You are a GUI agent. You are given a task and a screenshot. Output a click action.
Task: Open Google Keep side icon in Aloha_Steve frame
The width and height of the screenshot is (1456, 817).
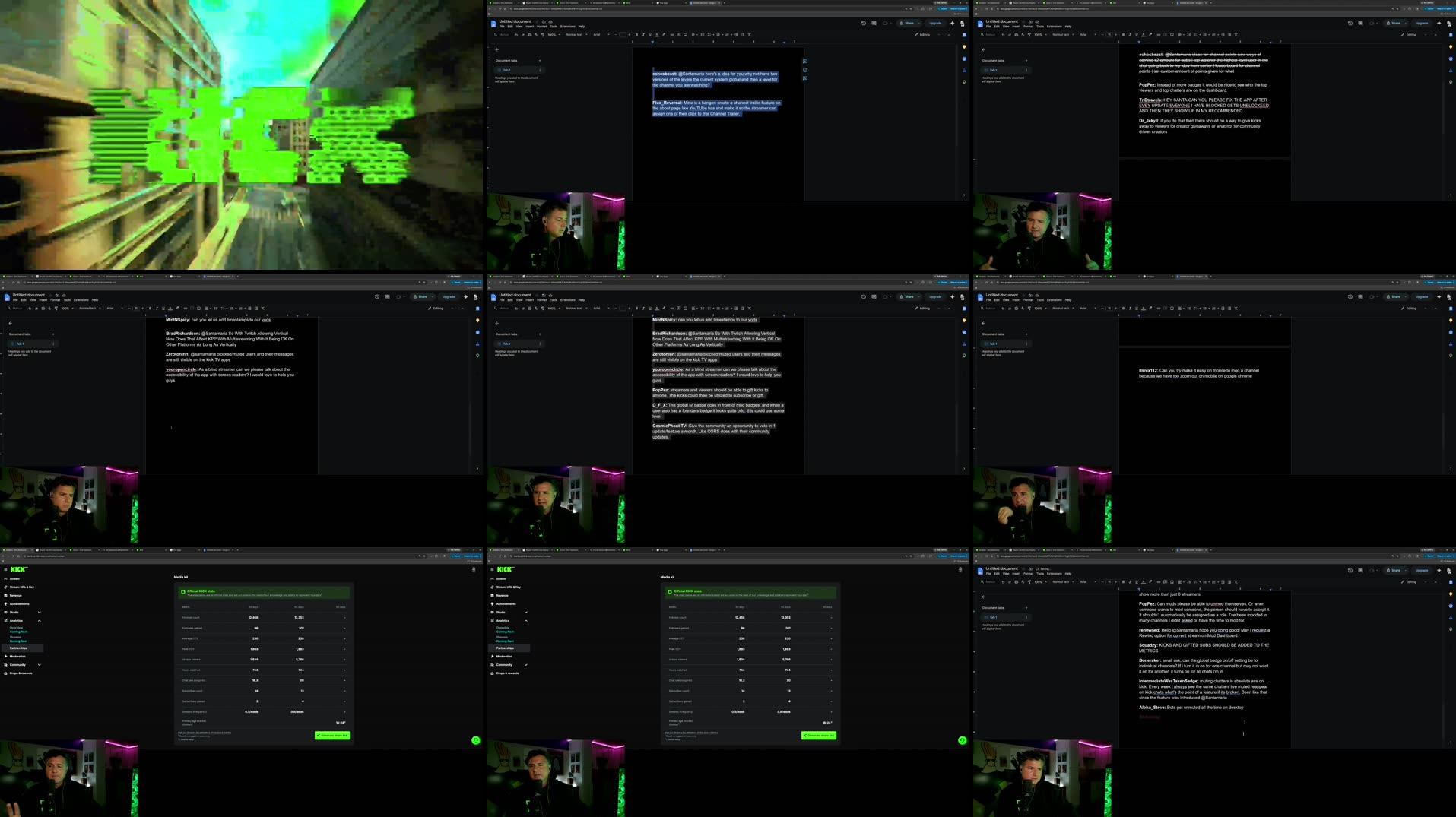(x=1451, y=594)
